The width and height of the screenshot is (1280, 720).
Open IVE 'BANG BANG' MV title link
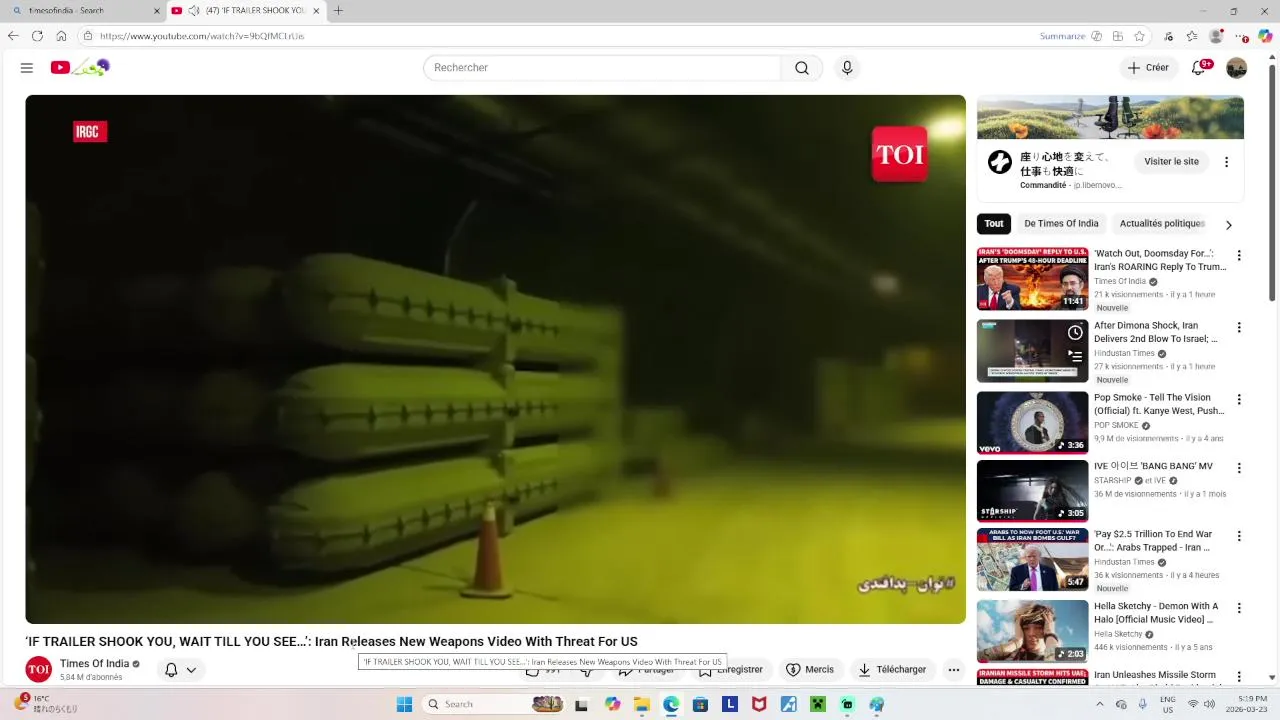point(1153,466)
